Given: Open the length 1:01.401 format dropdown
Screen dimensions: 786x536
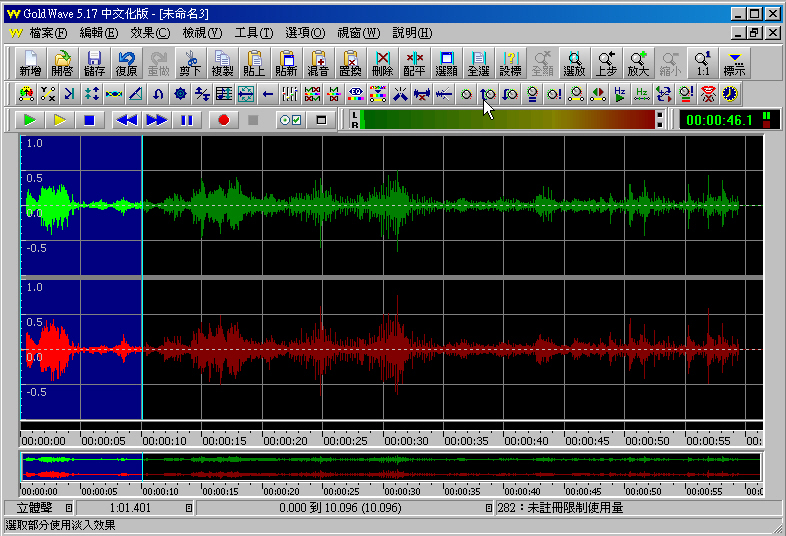Looking at the screenshot, I should click(x=188, y=508).
